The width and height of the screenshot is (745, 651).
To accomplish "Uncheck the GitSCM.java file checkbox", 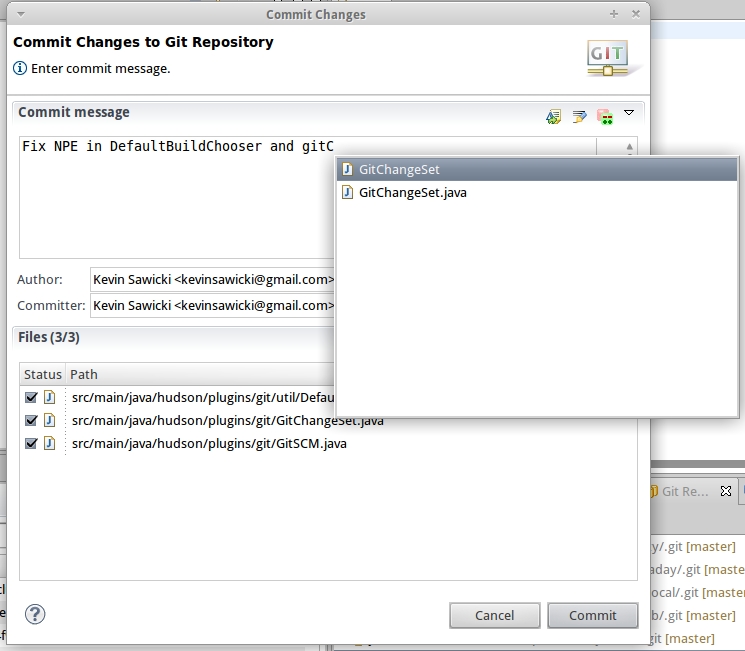I will coord(31,443).
